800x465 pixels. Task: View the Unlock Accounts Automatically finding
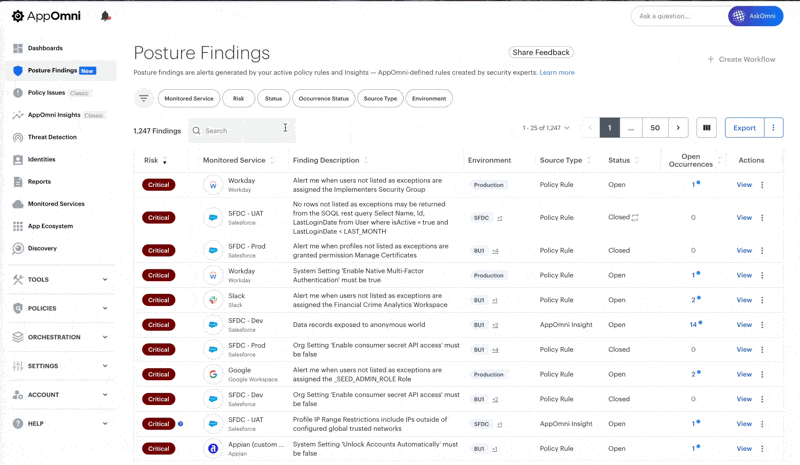[744, 449]
